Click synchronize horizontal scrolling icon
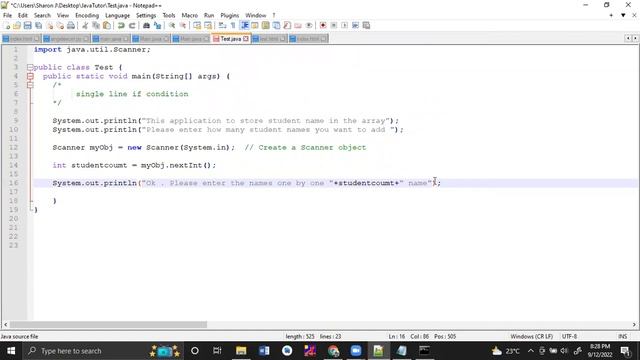The width and height of the screenshot is (640, 360). (208, 25)
